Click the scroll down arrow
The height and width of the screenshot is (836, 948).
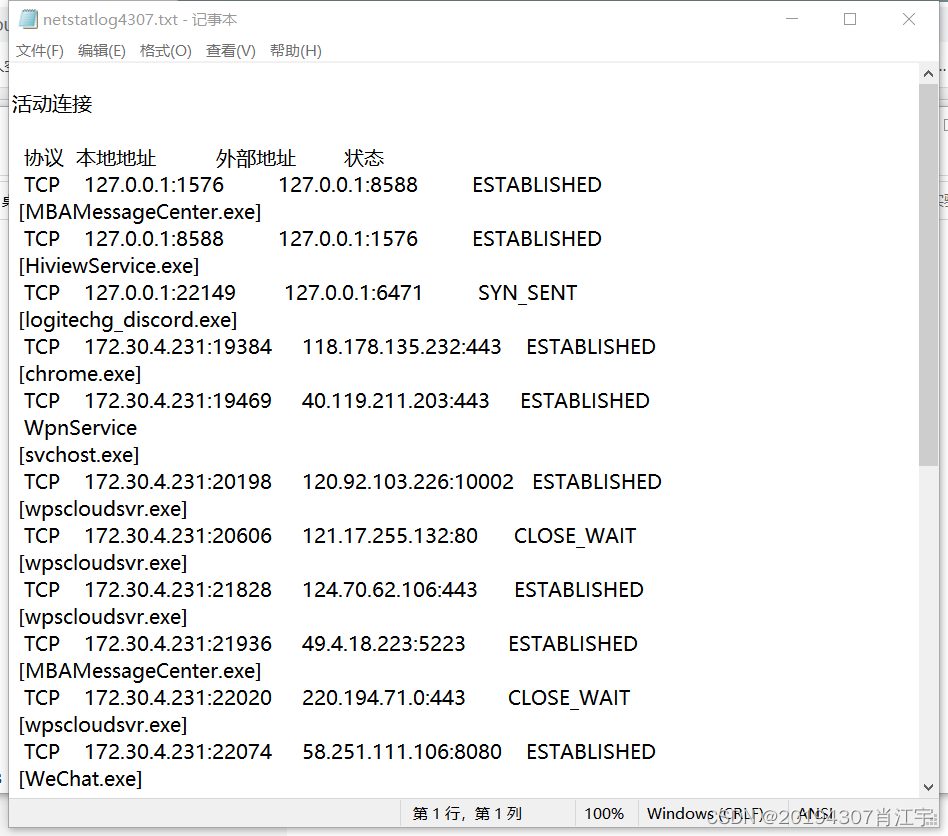click(x=928, y=787)
